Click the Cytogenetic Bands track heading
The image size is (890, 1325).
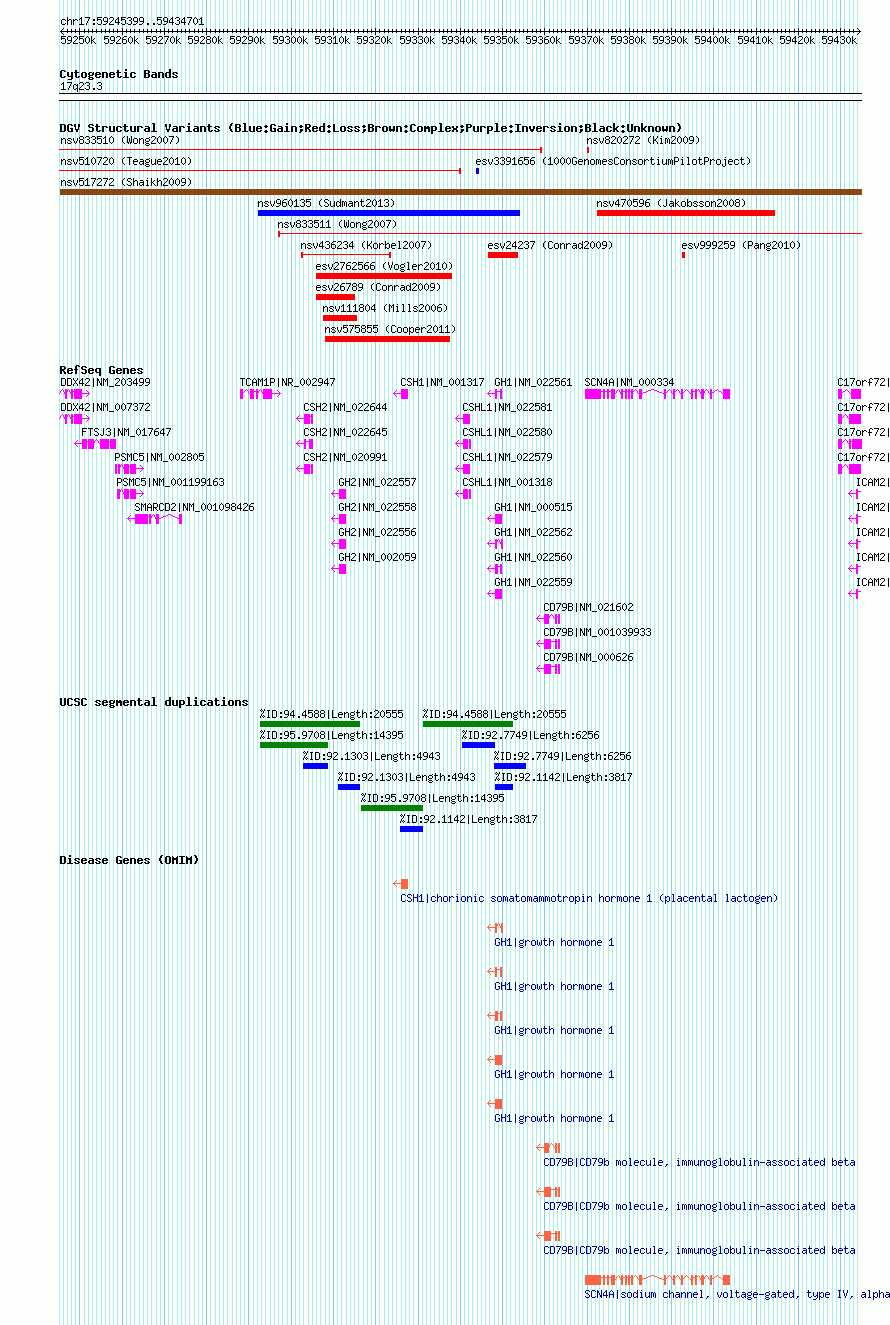(x=118, y=74)
